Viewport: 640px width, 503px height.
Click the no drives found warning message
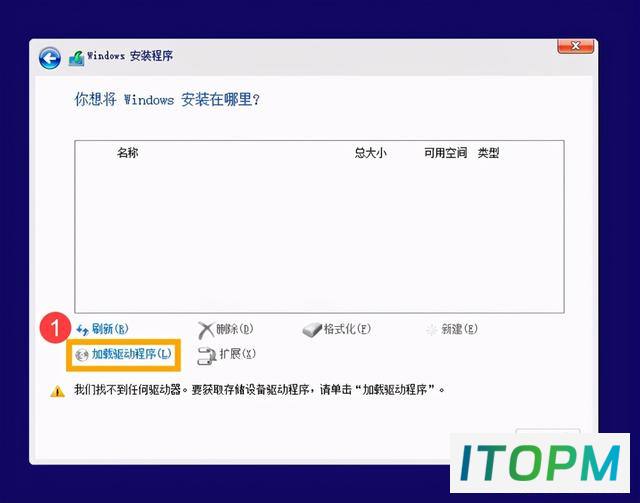(x=259, y=390)
